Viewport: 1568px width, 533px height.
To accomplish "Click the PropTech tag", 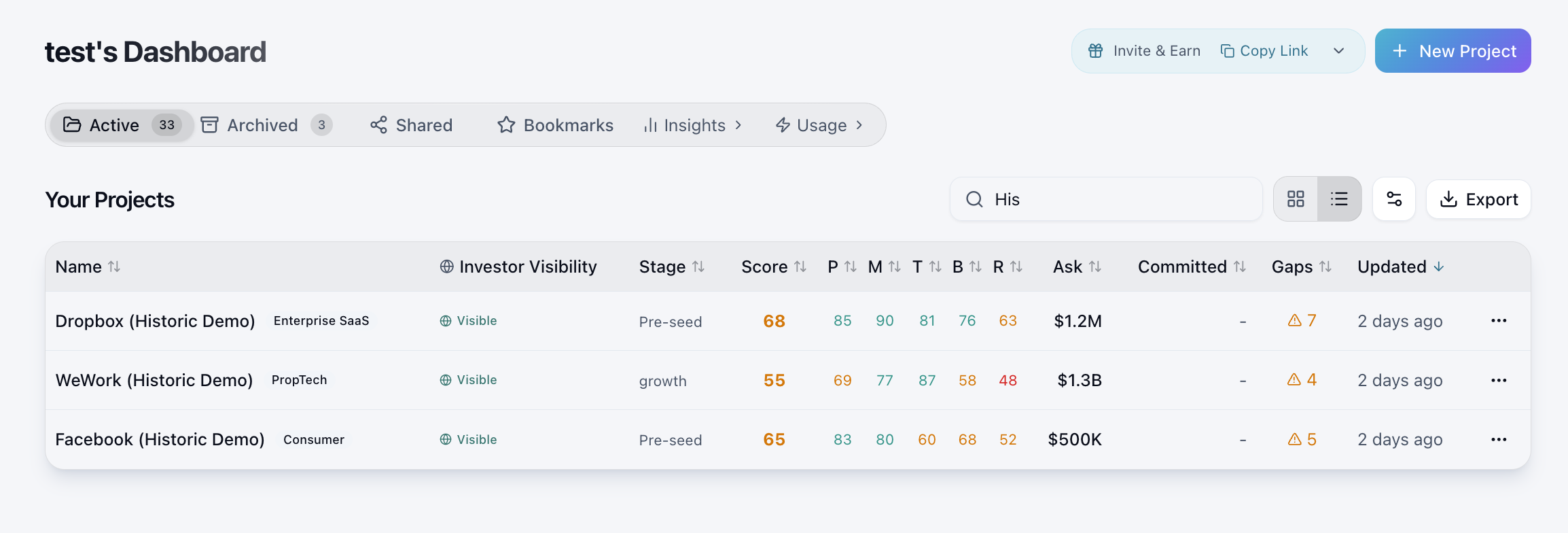I will [x=299, y=380].
